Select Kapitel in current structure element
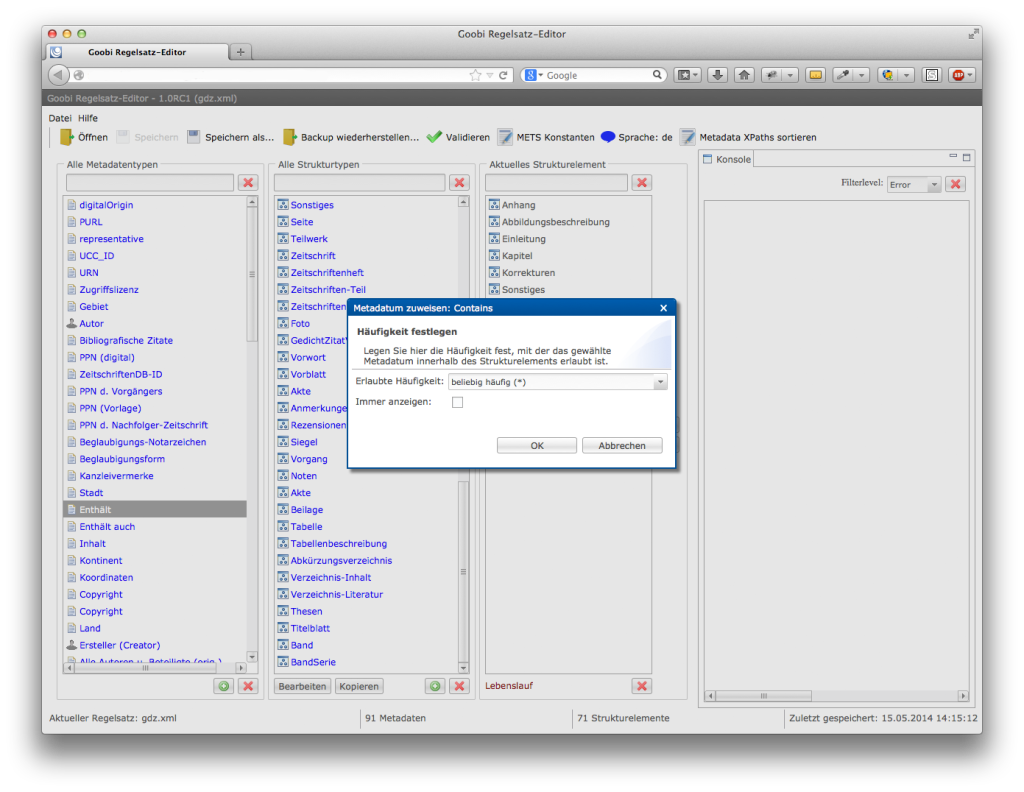Screen dimensions: 1024x792 [x=517, y=256]
